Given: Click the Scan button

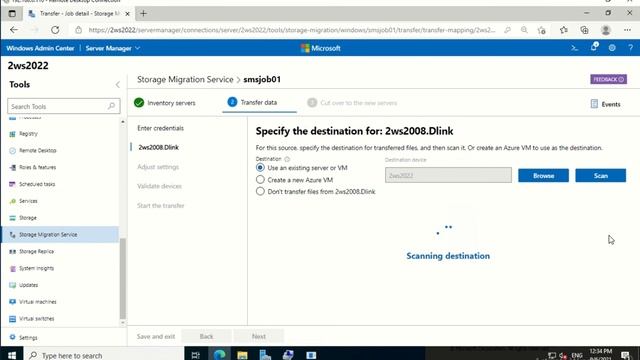Looking at the screenshot, I should (x=600, y=176).
